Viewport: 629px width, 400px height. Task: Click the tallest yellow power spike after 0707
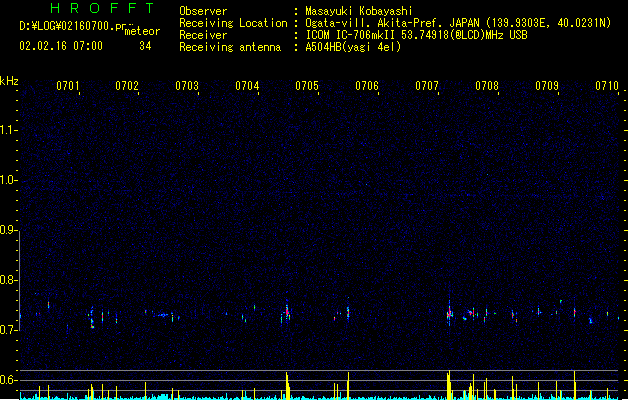pyautogui.click(x=449, y=385)
